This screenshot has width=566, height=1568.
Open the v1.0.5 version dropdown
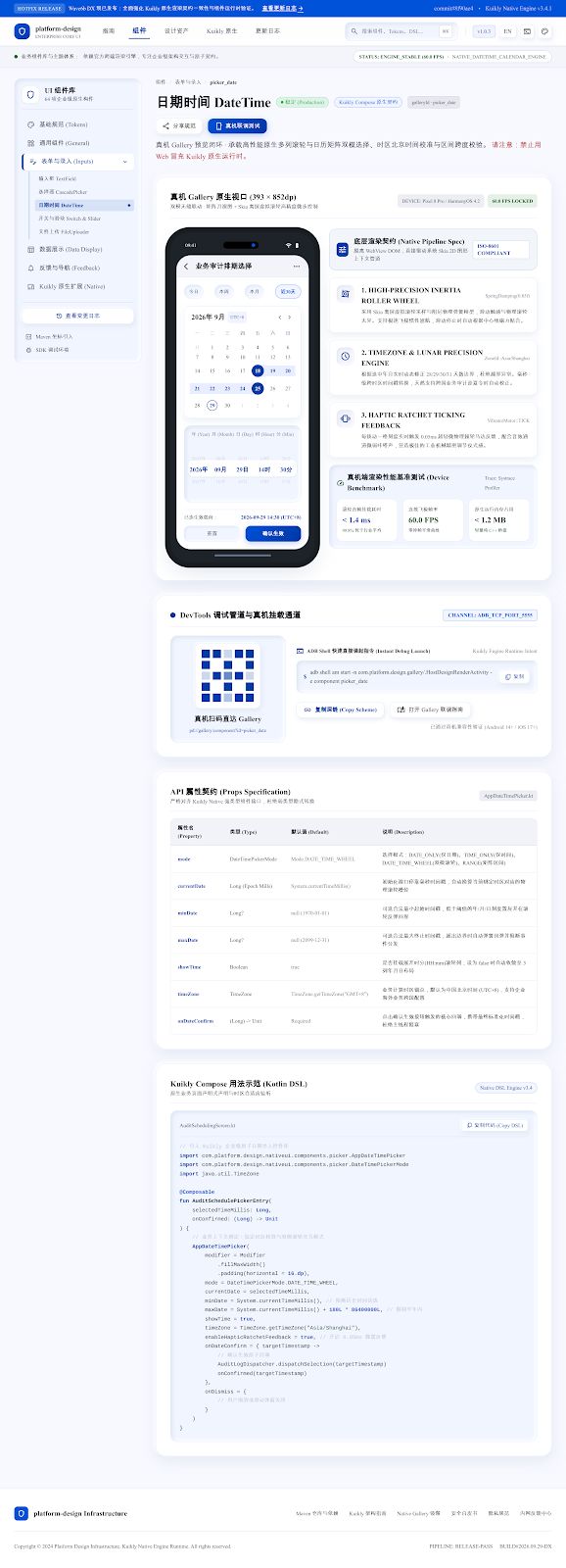coord(484,31)
